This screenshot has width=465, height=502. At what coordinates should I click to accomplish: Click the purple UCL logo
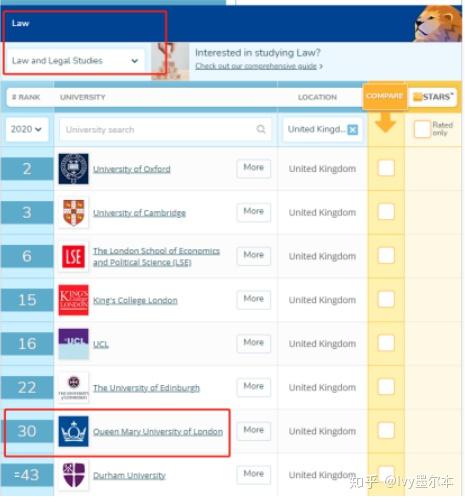click(x=74, y=344)
